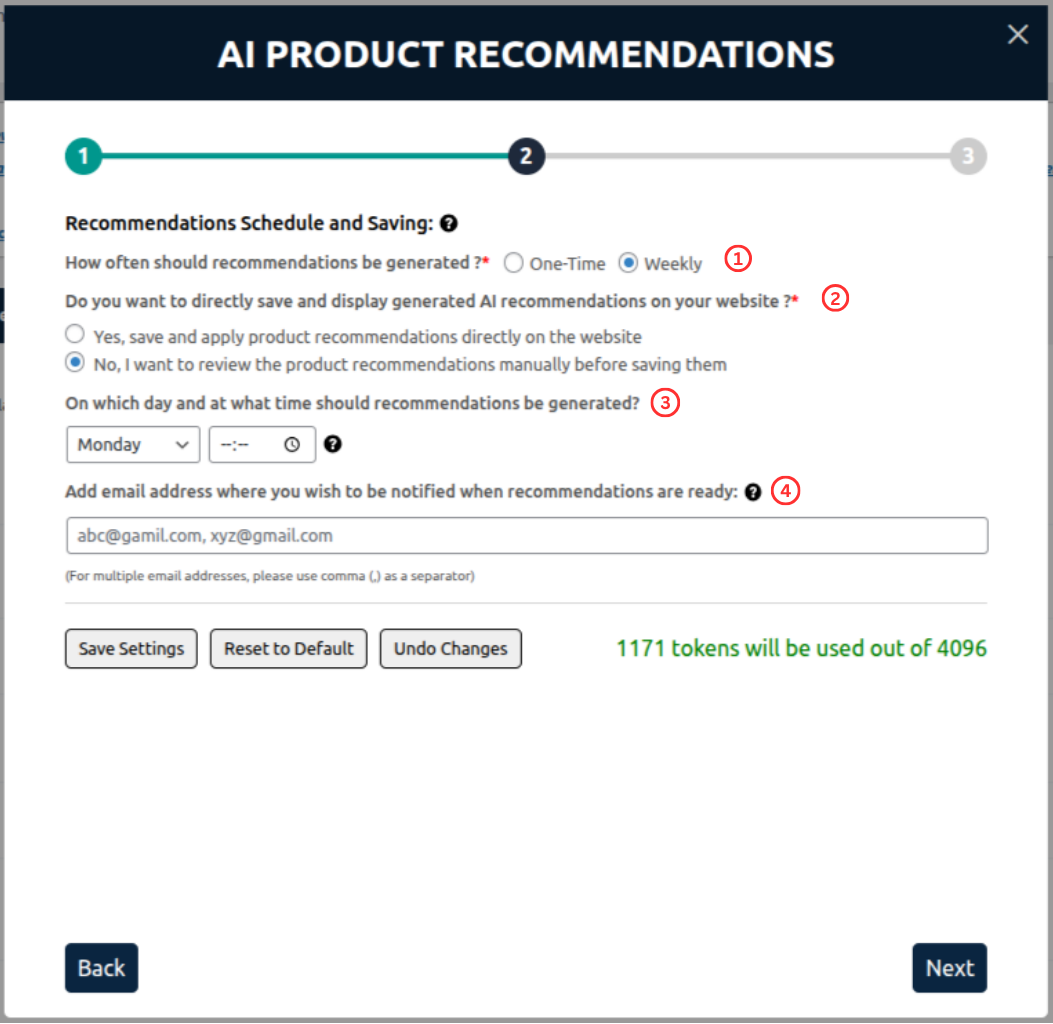Click the Reset to Default button

pyautogui.click(x=288, y=648)
